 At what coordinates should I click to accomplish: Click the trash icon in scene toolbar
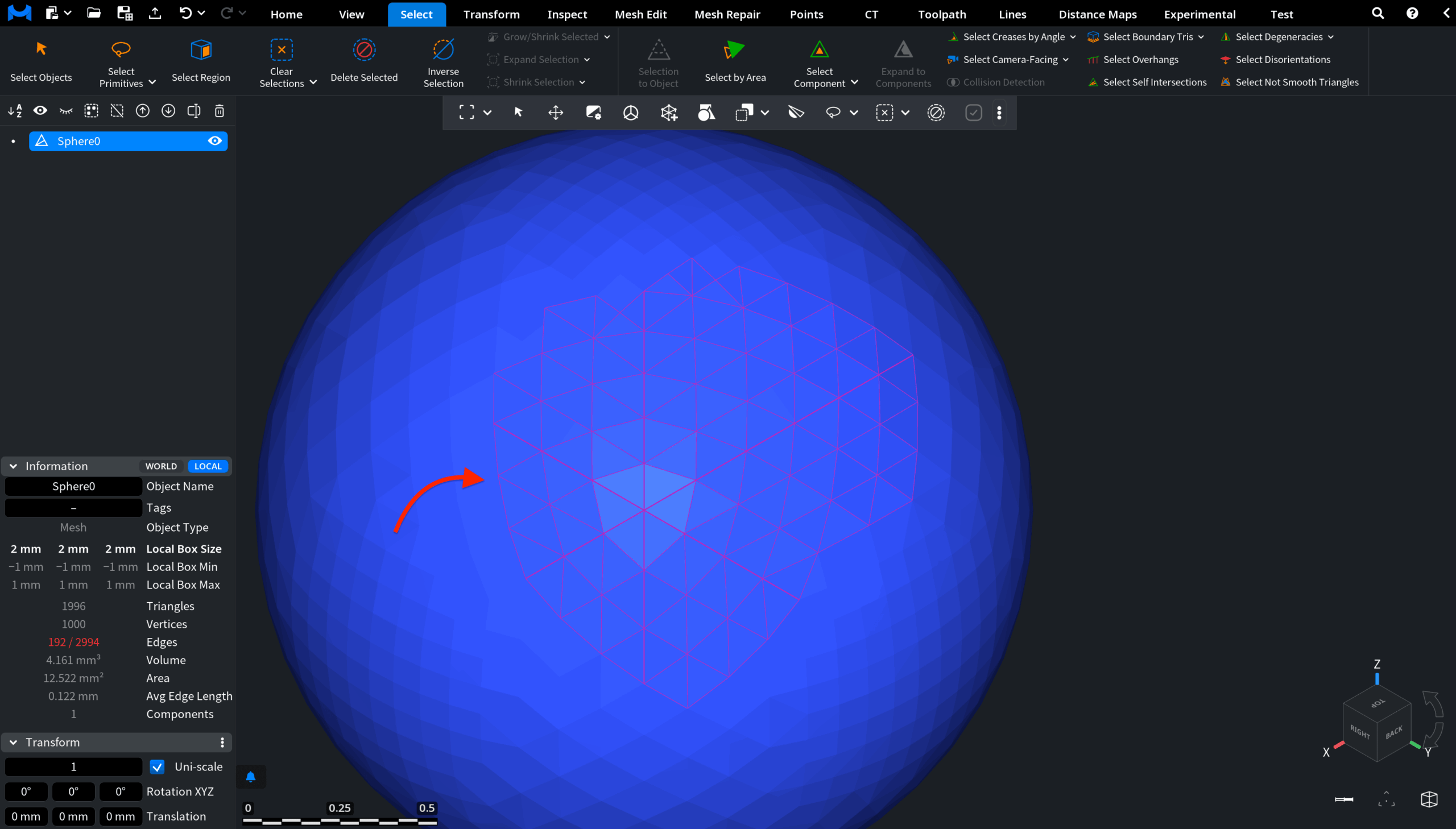219,111
